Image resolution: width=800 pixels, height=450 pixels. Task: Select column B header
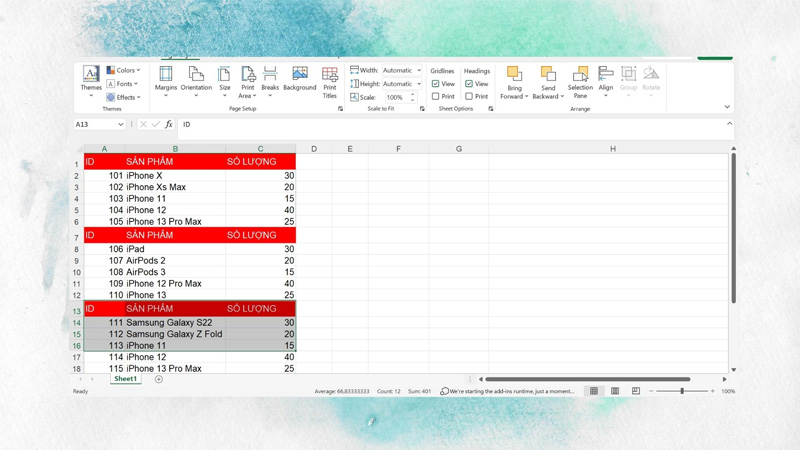pos(175,149)
